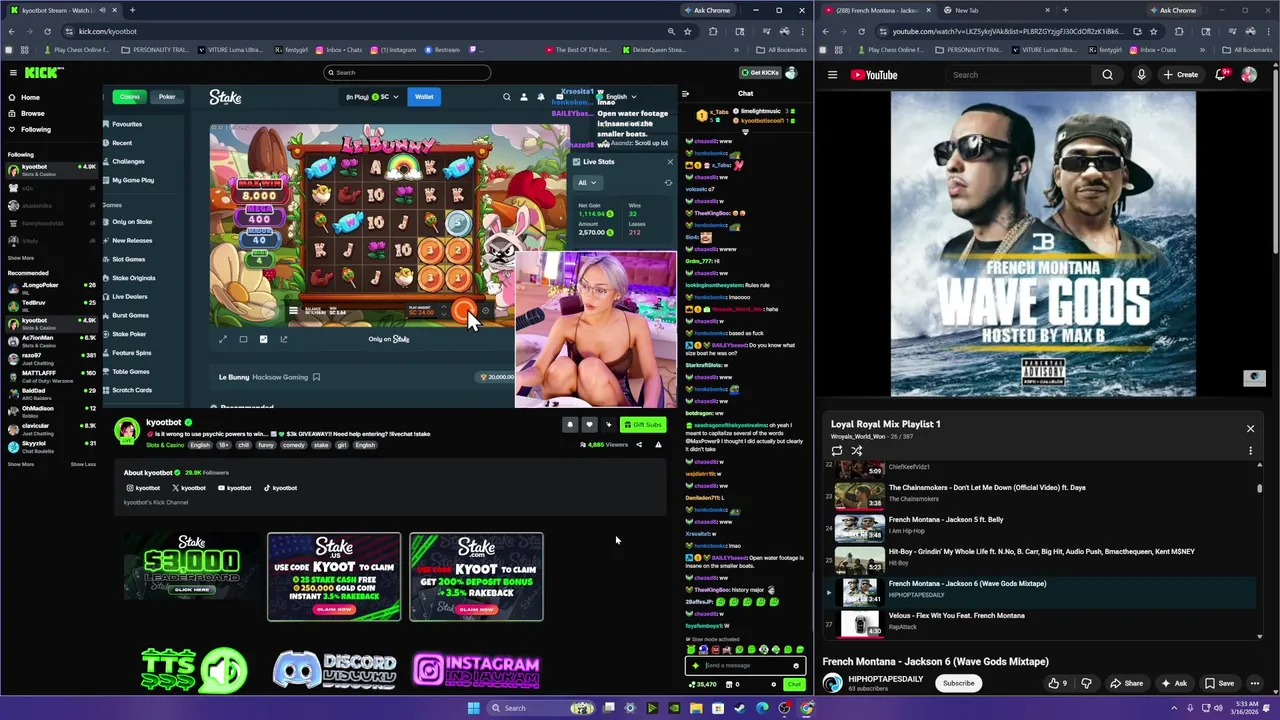Click the Send a message chat field
Screen dimensions: 1280x720
(x=745, y=666)
